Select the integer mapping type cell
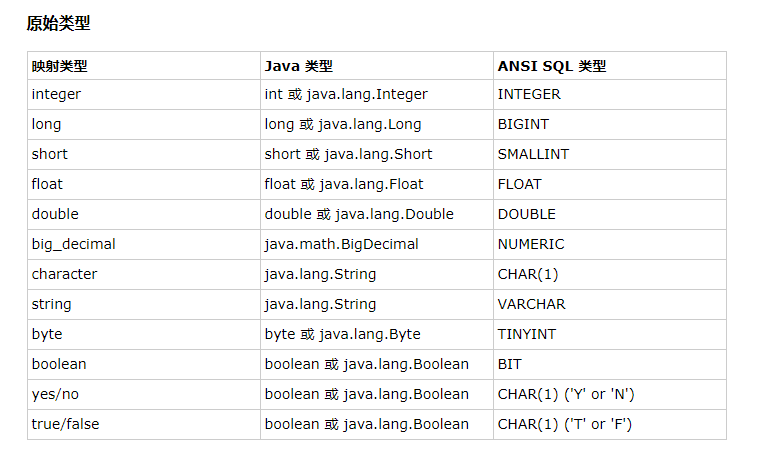Image resolution: width=761 pixels, height=459 pixels. pyautogui.click(x=56, y=94)
